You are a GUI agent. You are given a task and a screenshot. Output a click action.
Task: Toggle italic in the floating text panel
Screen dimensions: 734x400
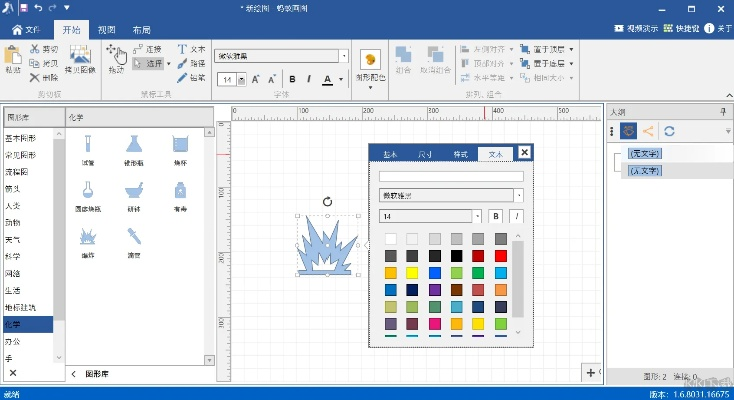tap(516, 216)
